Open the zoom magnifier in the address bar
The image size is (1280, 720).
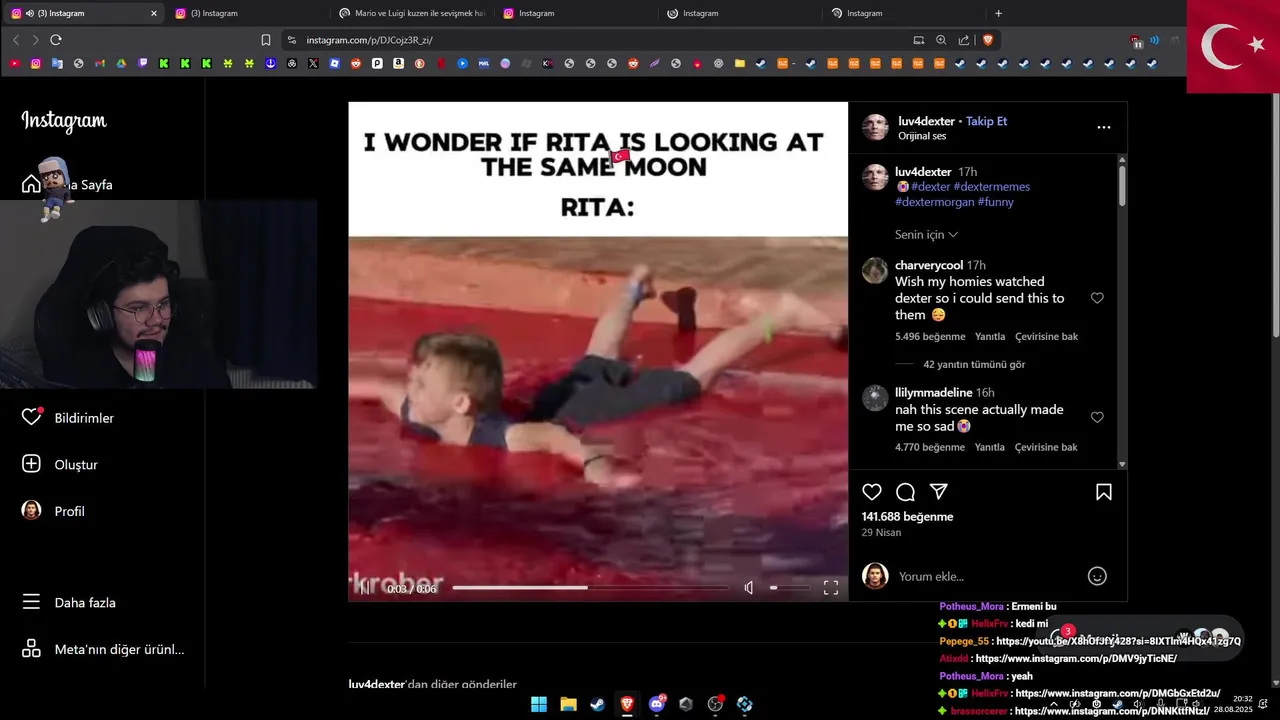(941, 40)
